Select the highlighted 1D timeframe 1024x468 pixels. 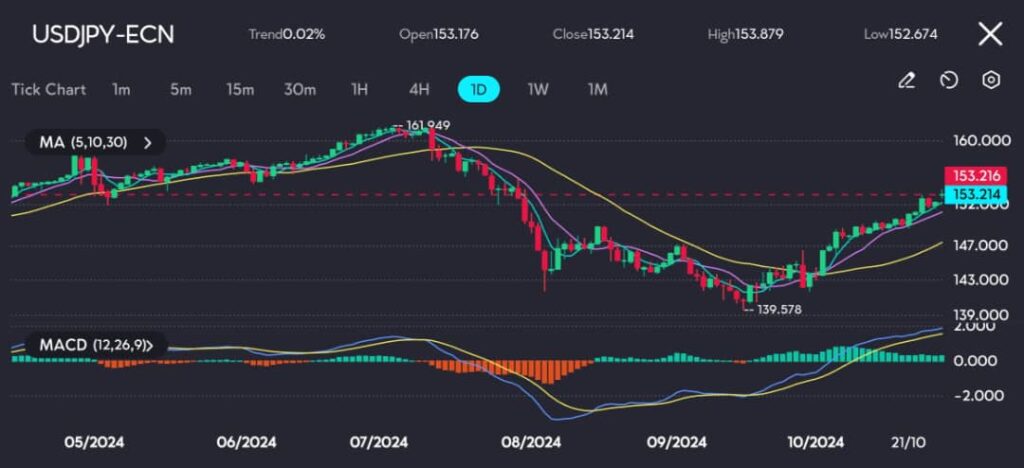pos(479,89)
